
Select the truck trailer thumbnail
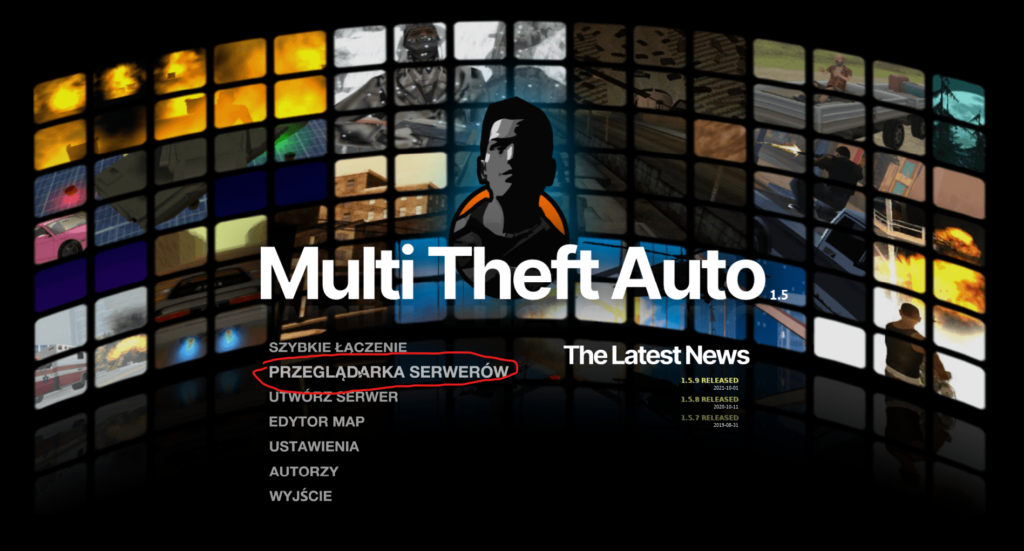click(839, 116)
